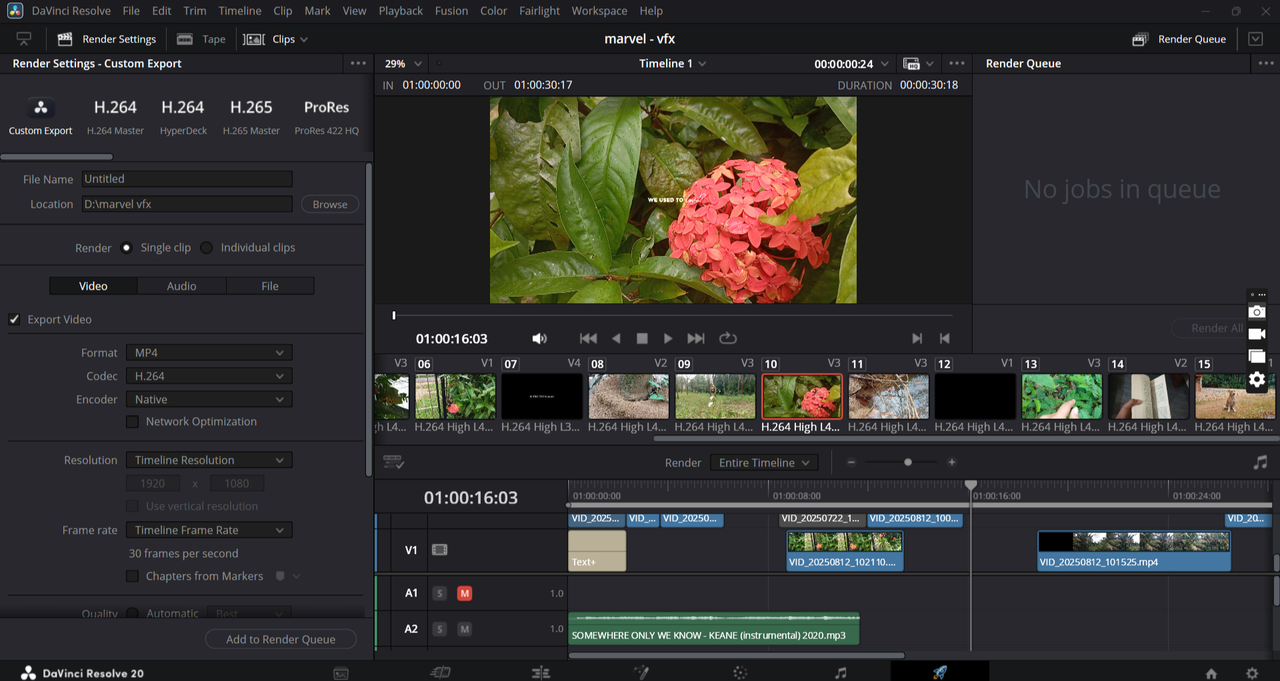1280x681 pixels.
Task: Choose the H.265 Master preset
Action: 251,117
